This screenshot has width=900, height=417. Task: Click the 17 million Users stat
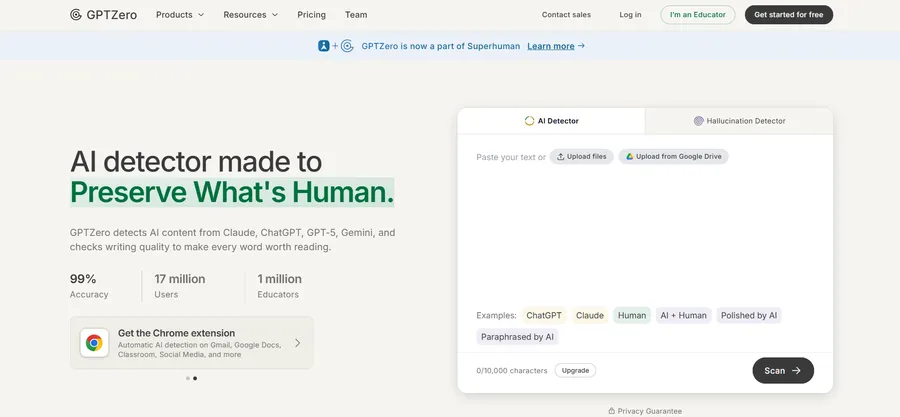pos(180,286)
